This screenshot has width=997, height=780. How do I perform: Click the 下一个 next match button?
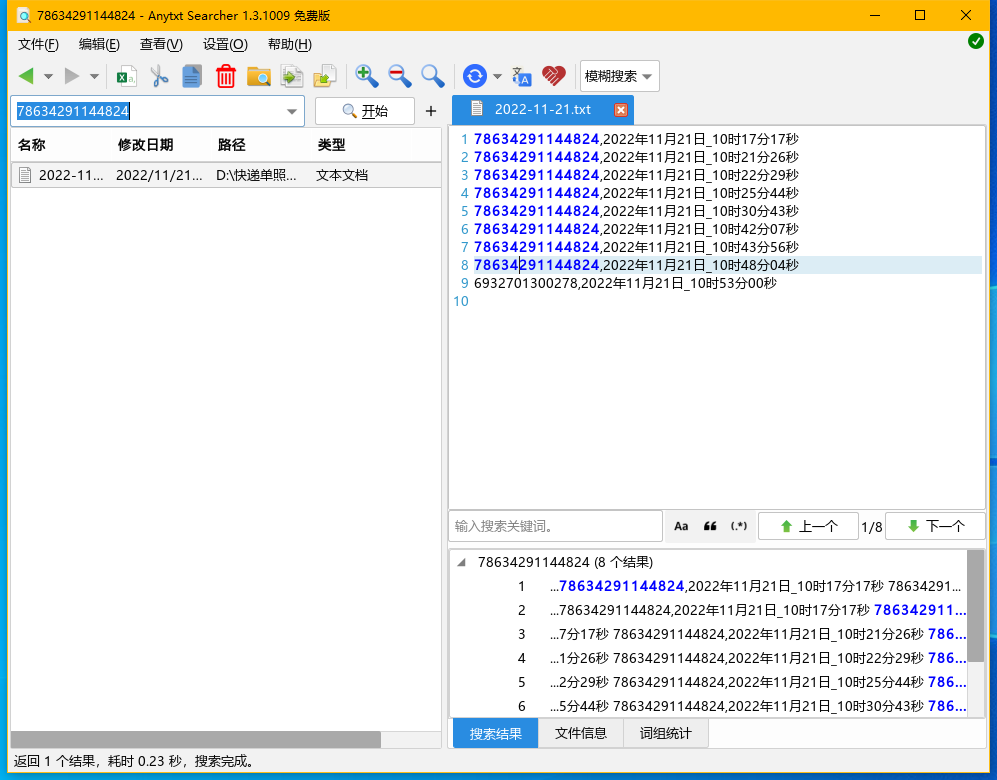(x=935, y=526)
